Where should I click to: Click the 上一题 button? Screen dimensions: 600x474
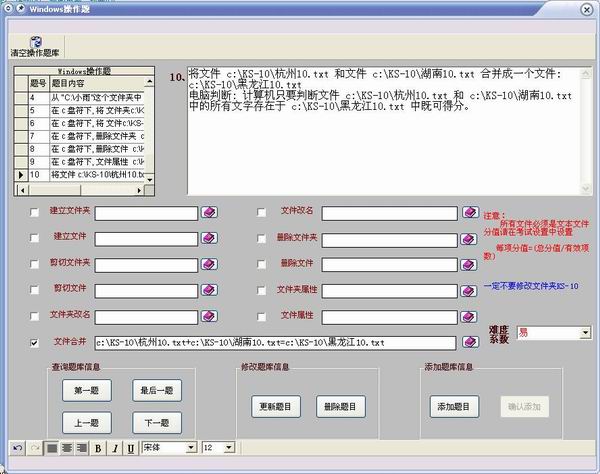87,423
